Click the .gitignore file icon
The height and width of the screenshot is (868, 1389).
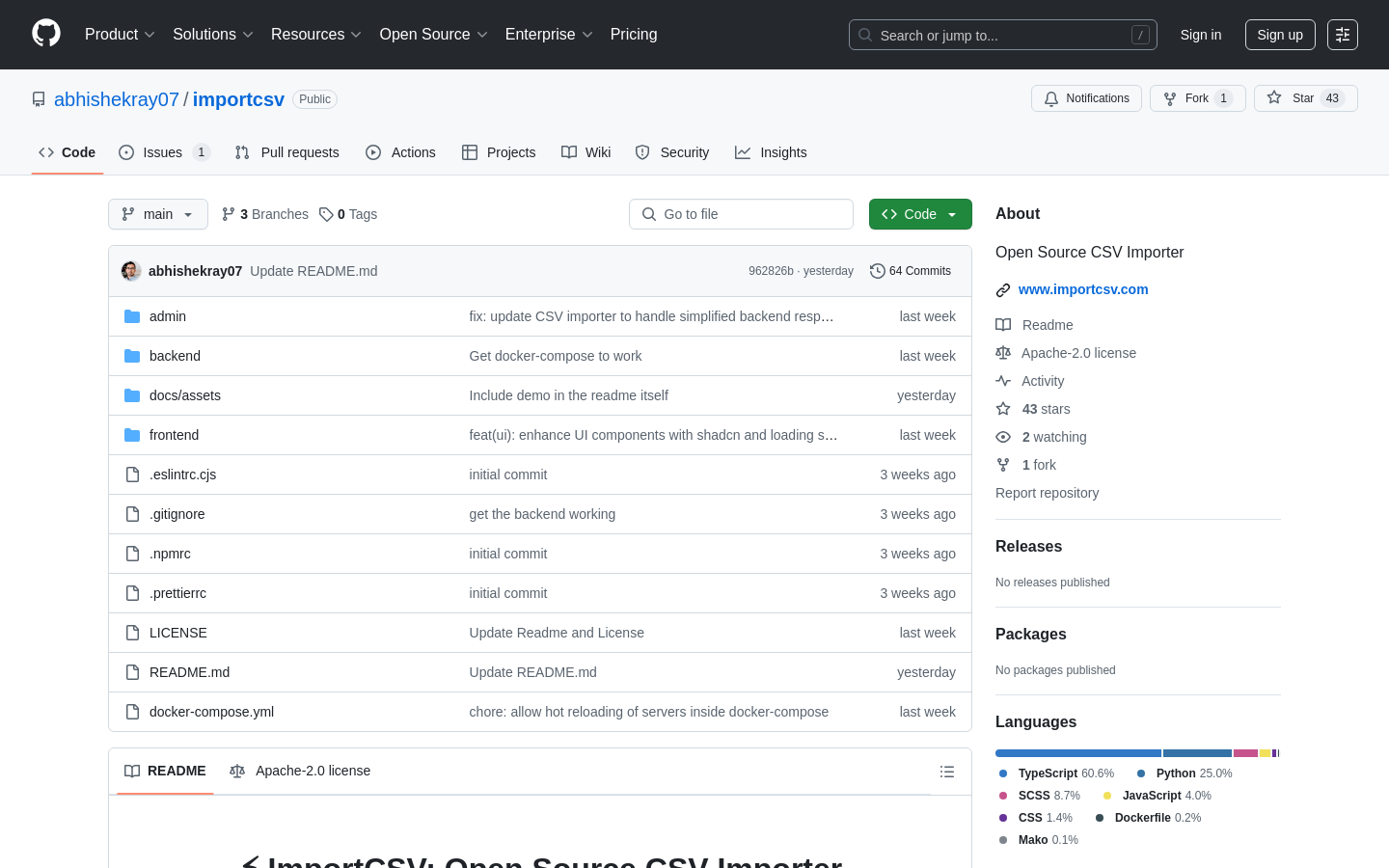[x=132, y=514]
